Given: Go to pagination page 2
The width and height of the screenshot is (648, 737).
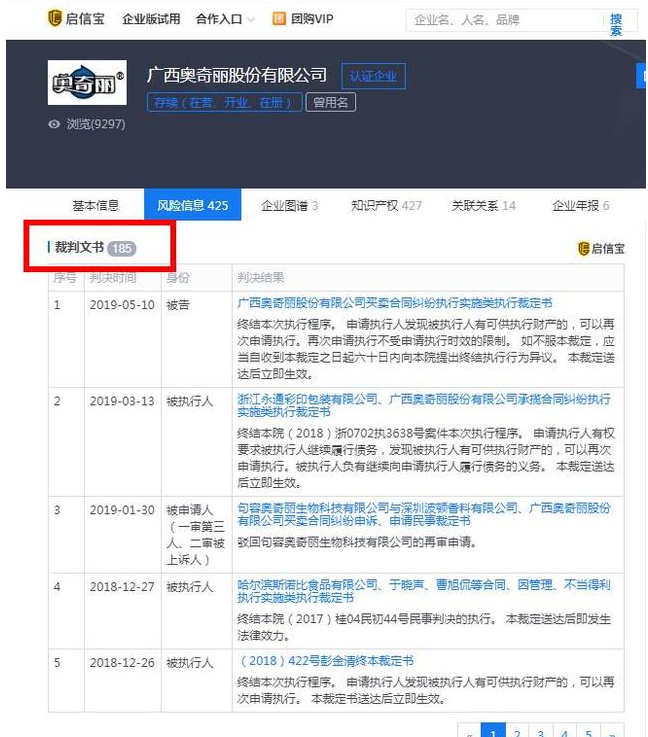Looking at the screenshot, I should coord(517,731).
